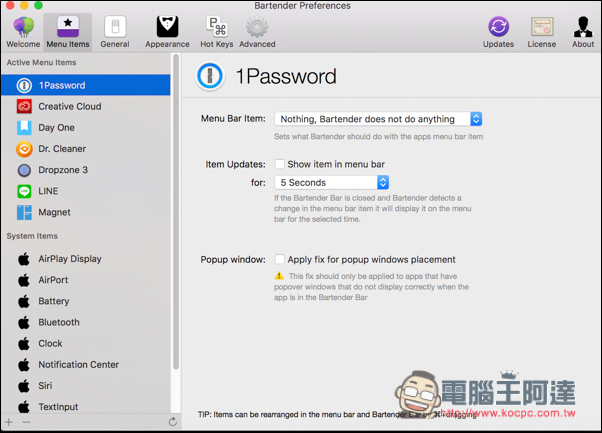Select Magnet in the list
The width and height of the screenshot is (602, 433).
click(54, 212)
